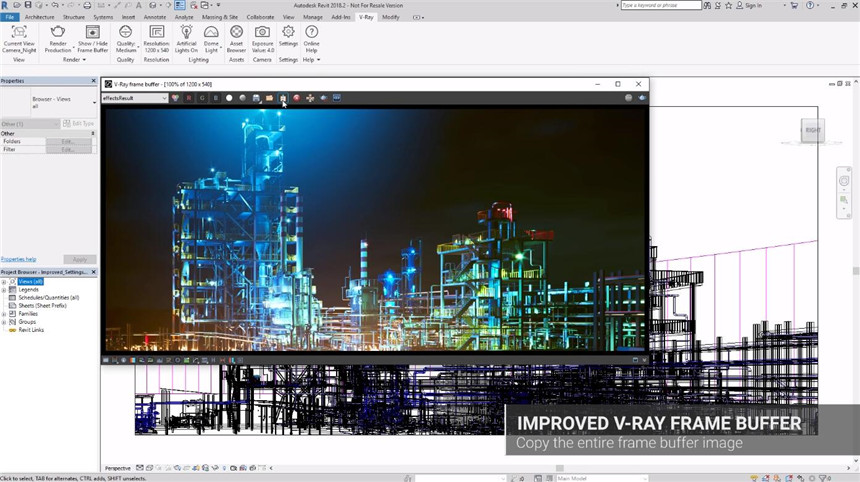Click the Render Production teapot icon
The width and height of the screenshot is (860, 482).
click(58, 35)
